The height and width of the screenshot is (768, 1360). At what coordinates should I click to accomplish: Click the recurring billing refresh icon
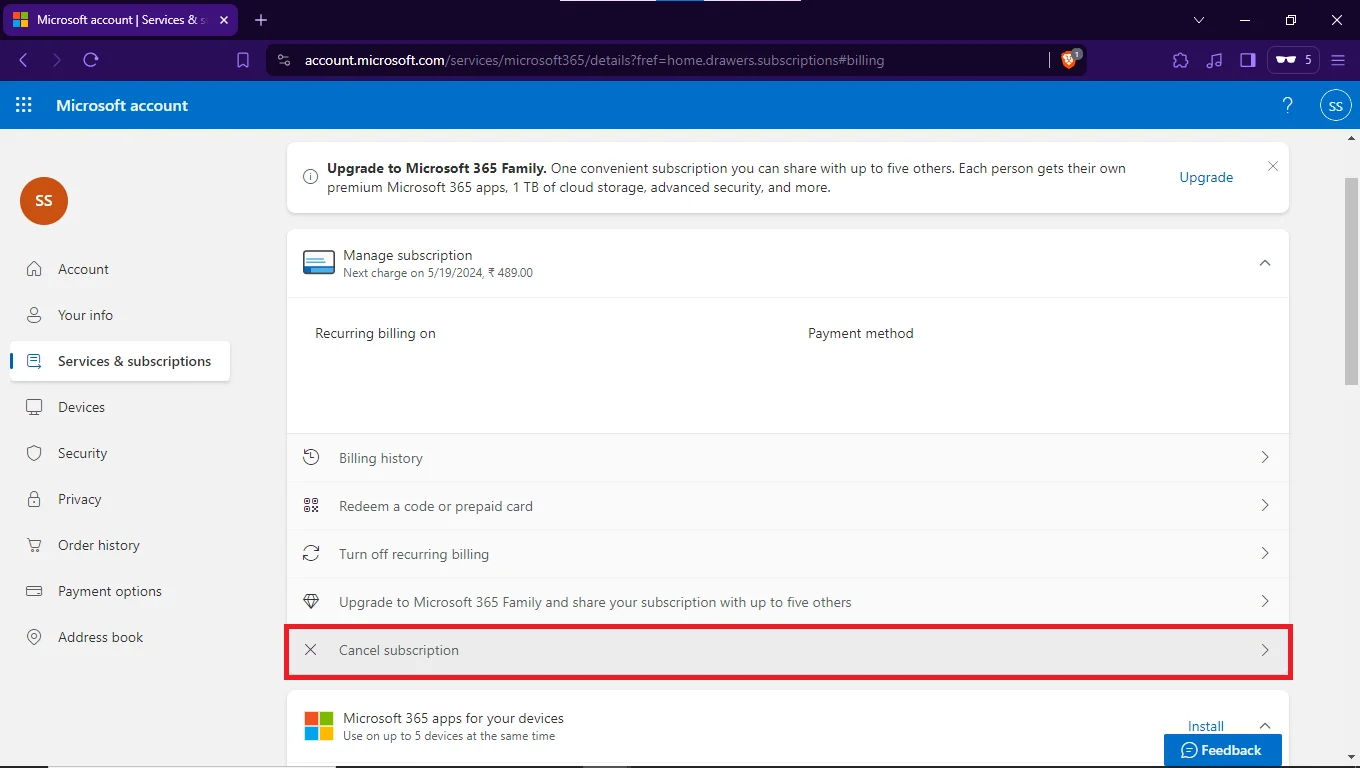(311, 553)
